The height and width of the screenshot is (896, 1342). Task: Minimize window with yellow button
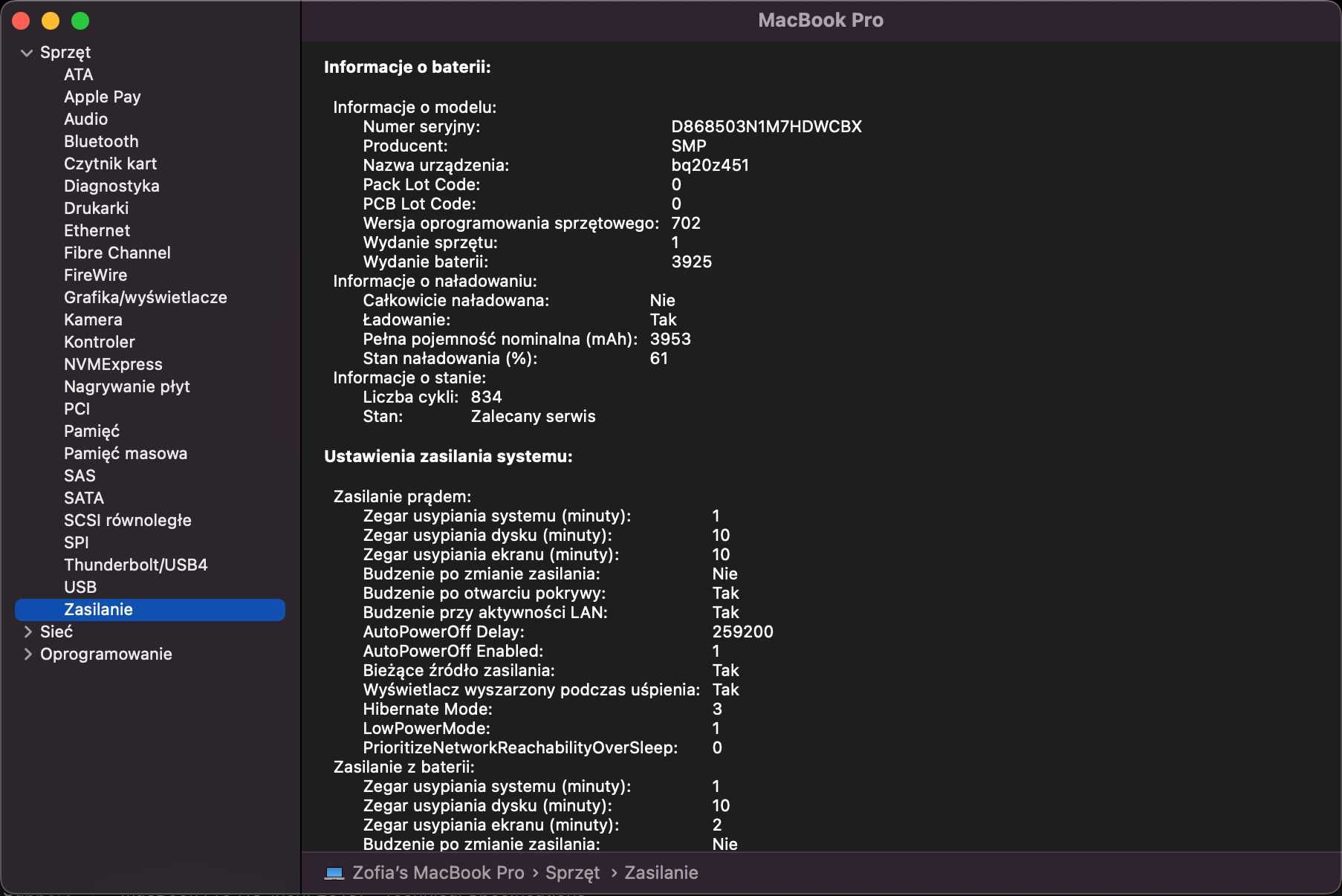[51, 22]
